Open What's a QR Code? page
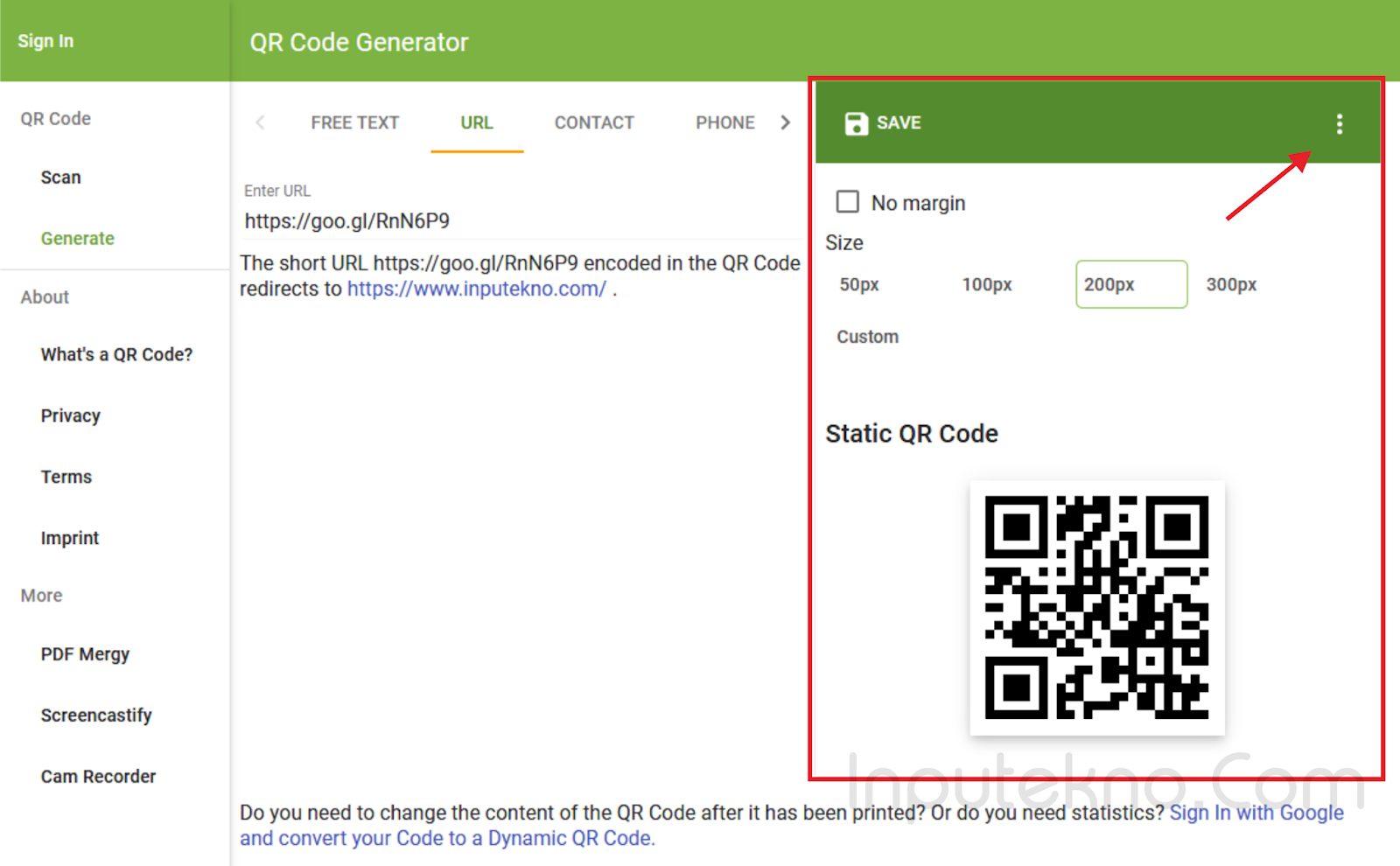1400x866 pixels. 116,354
